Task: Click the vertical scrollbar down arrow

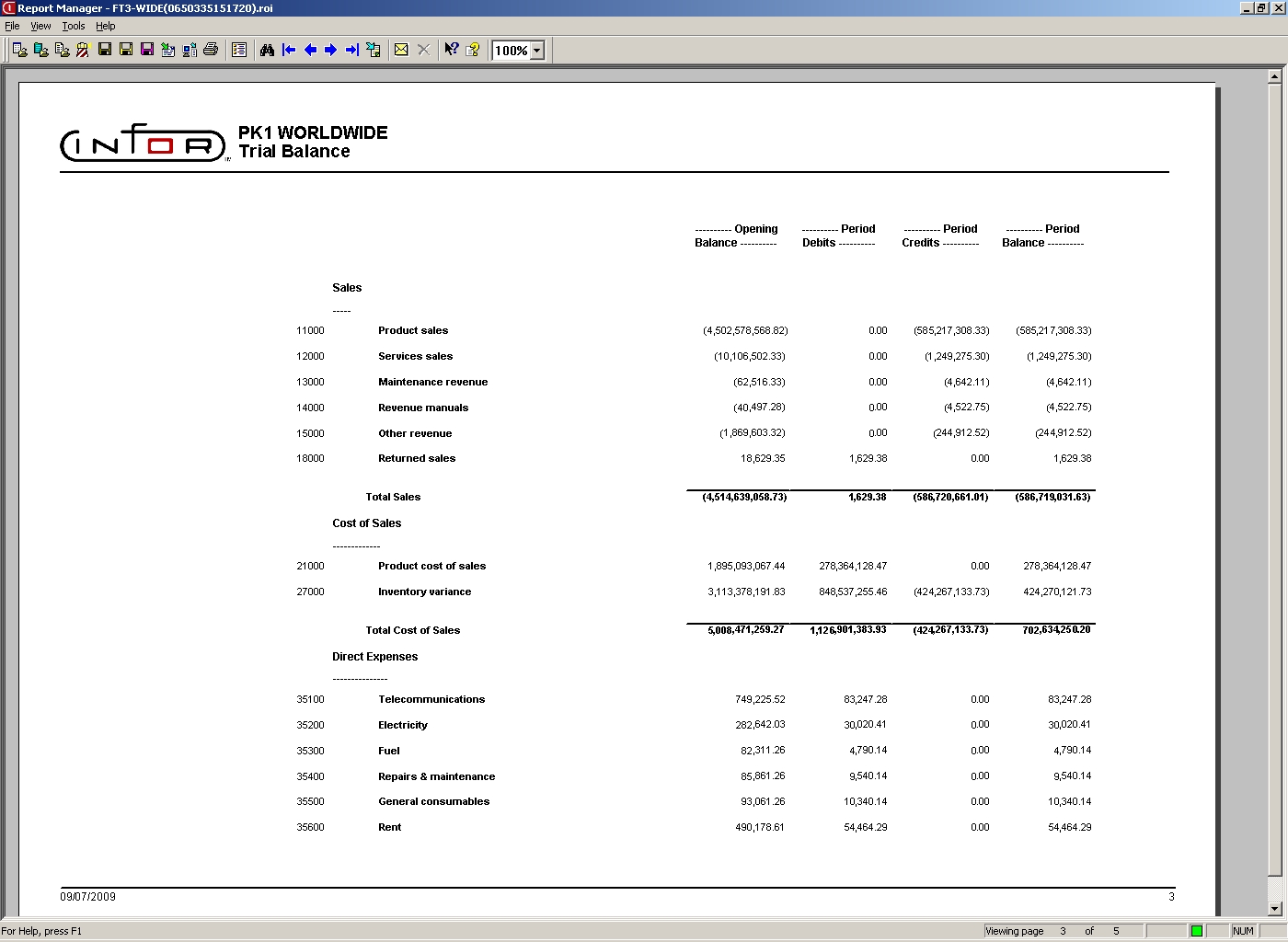Action: [1274, 909]
